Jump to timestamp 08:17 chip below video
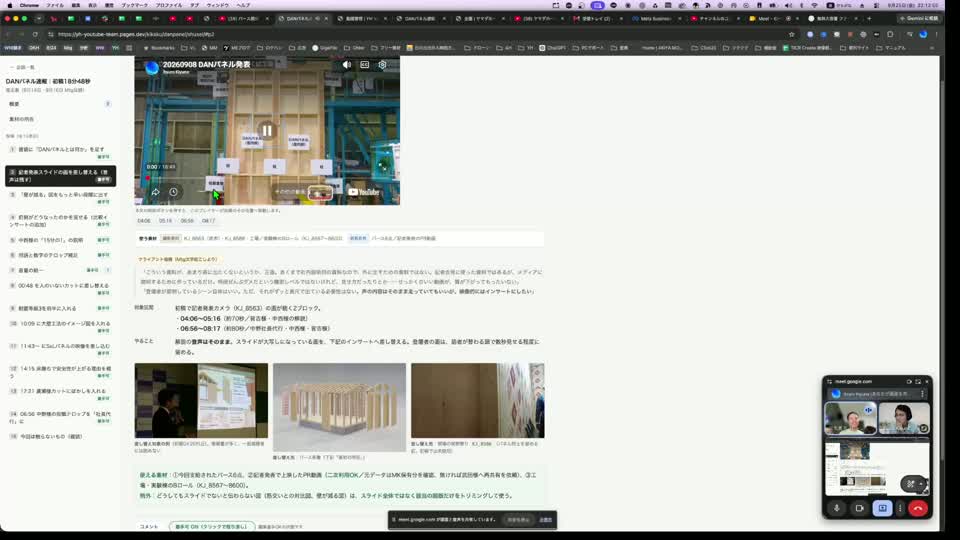This screenshot has height=540, width=960. click(208, 221)
